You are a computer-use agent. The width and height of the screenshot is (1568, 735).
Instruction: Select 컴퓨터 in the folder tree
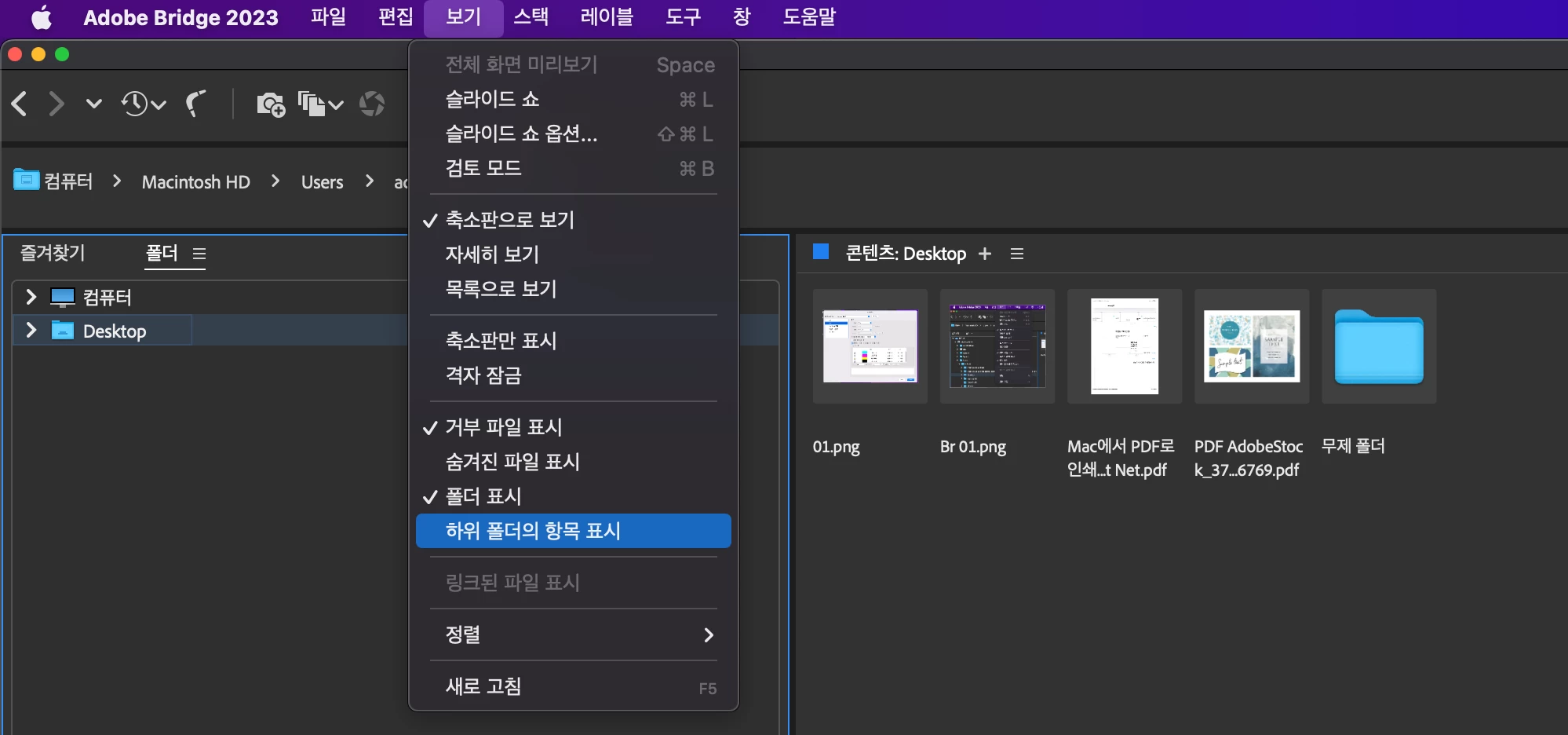(x=107, y=298)
